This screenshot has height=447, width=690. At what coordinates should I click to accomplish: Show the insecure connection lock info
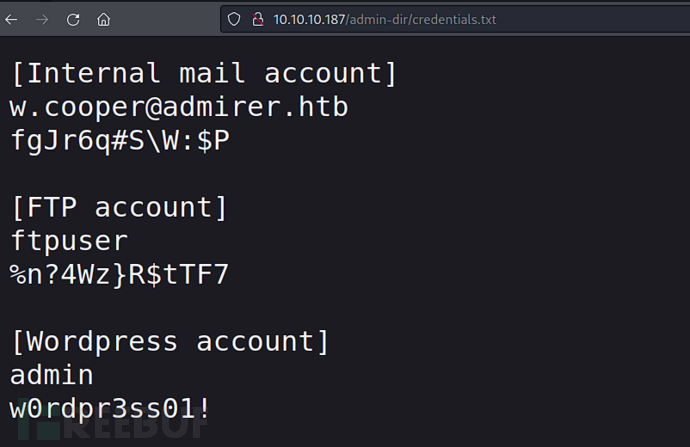pyautogui.click(x=258, y=19)
